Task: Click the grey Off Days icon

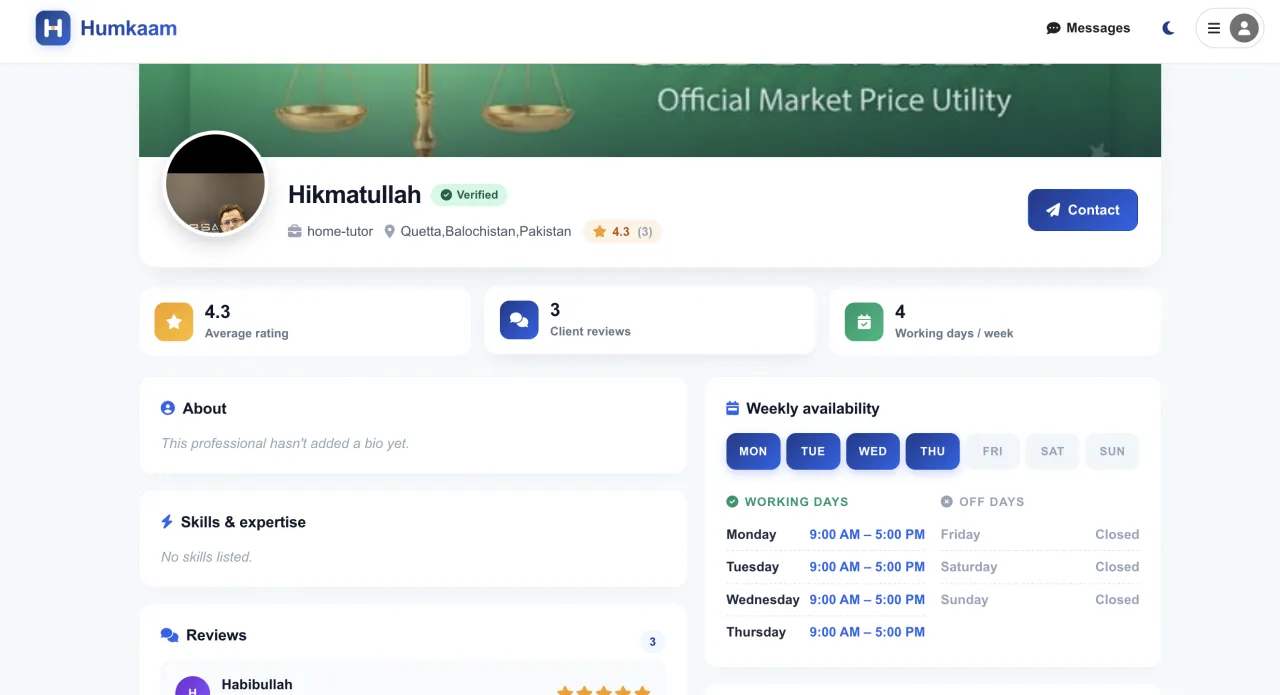Action: coord(947,501)
